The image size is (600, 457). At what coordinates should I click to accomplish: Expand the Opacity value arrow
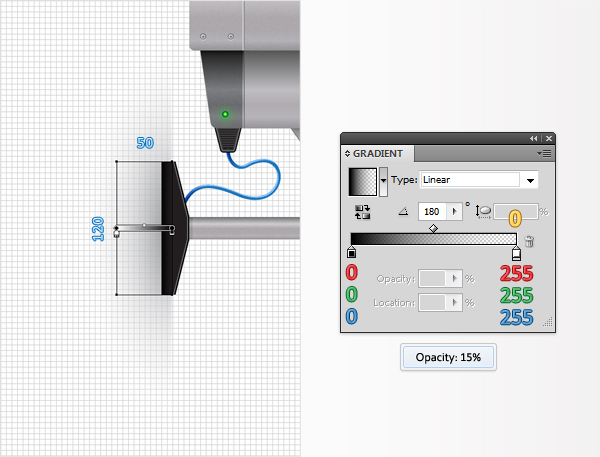point(455,279)
